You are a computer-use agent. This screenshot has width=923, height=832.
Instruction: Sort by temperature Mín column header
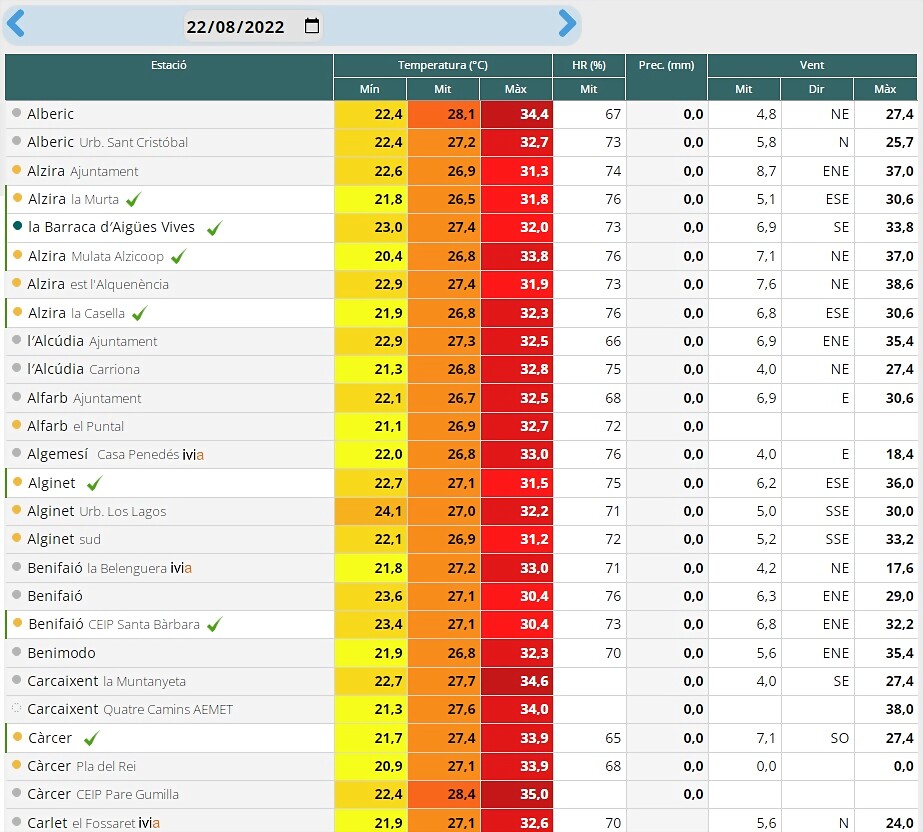coord(370,89)
